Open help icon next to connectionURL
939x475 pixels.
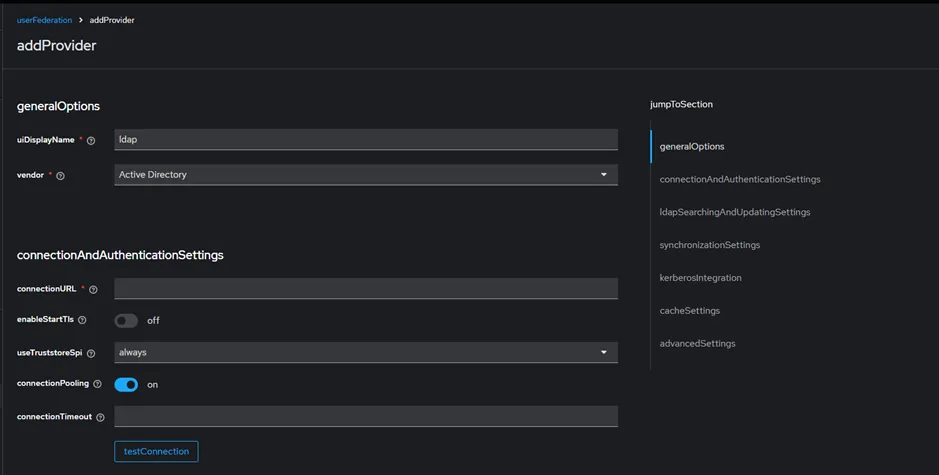coord(93,290)
